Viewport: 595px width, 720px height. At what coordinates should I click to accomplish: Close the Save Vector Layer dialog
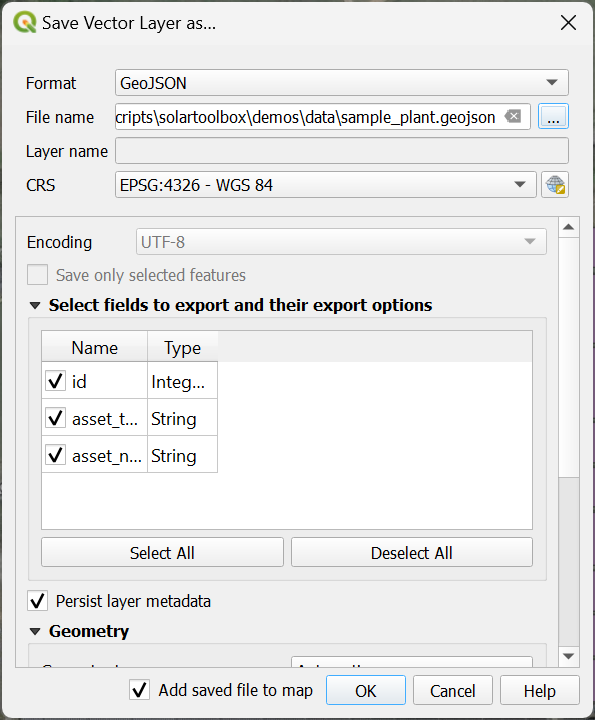pyautogui.click(x=568, y=22)
